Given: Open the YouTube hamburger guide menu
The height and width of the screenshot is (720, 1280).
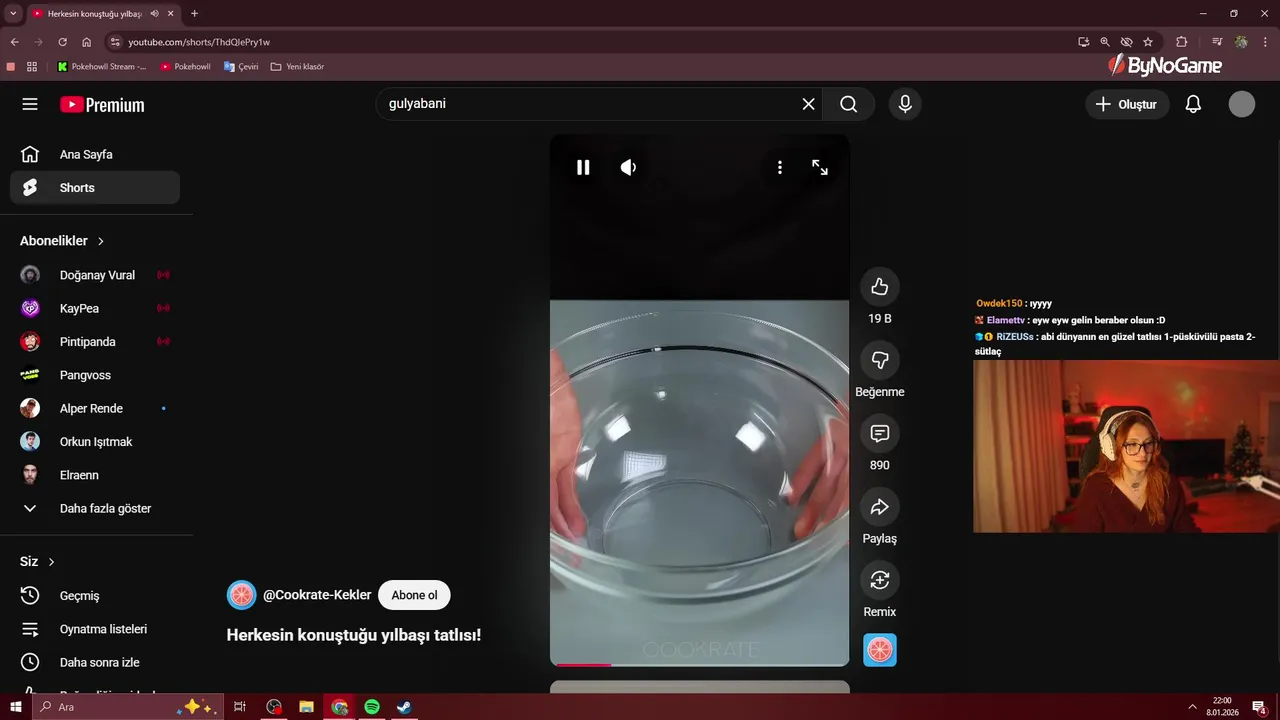Looking at the screenshot, I should 30,104.
